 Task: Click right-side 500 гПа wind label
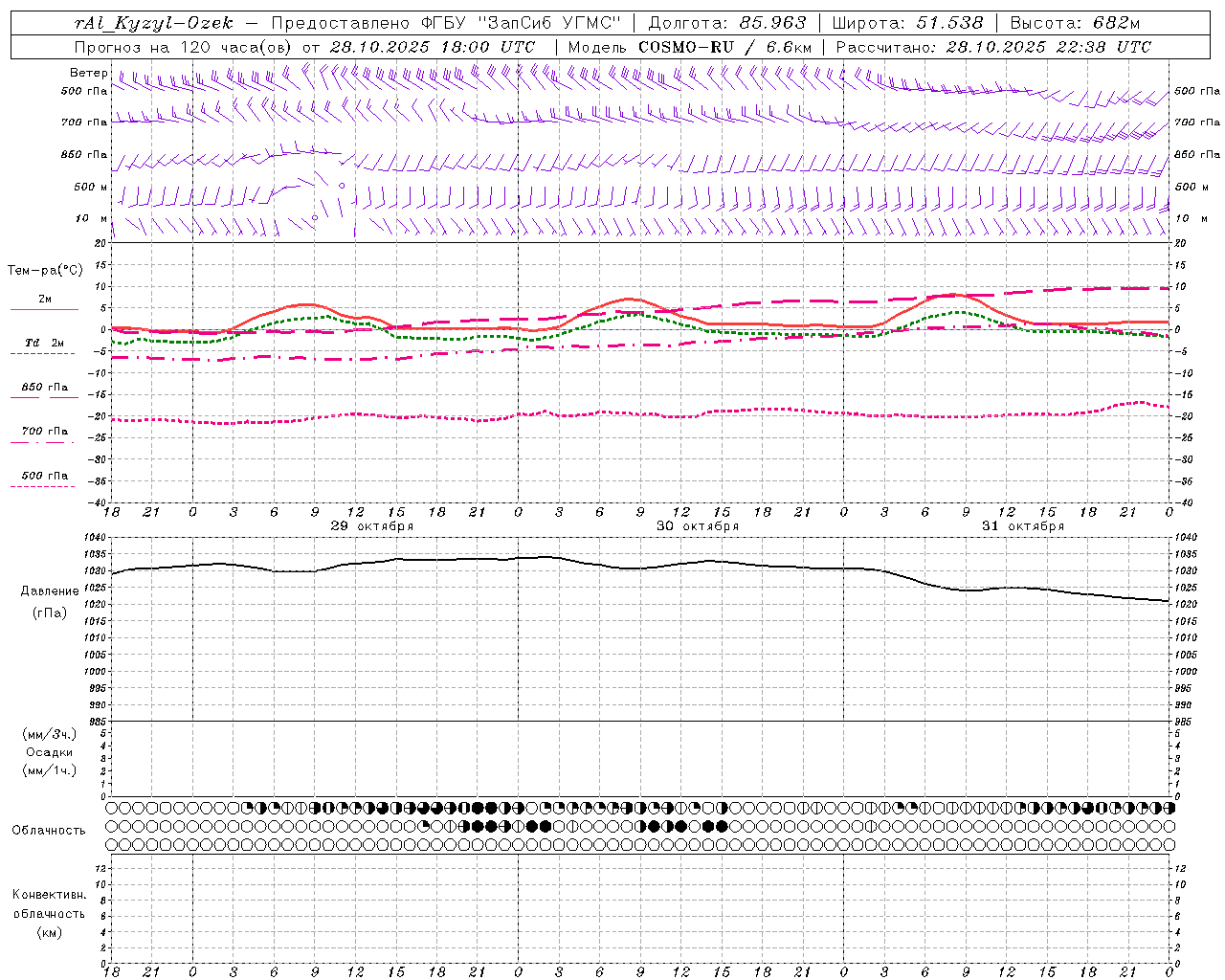coord(1197,91)
